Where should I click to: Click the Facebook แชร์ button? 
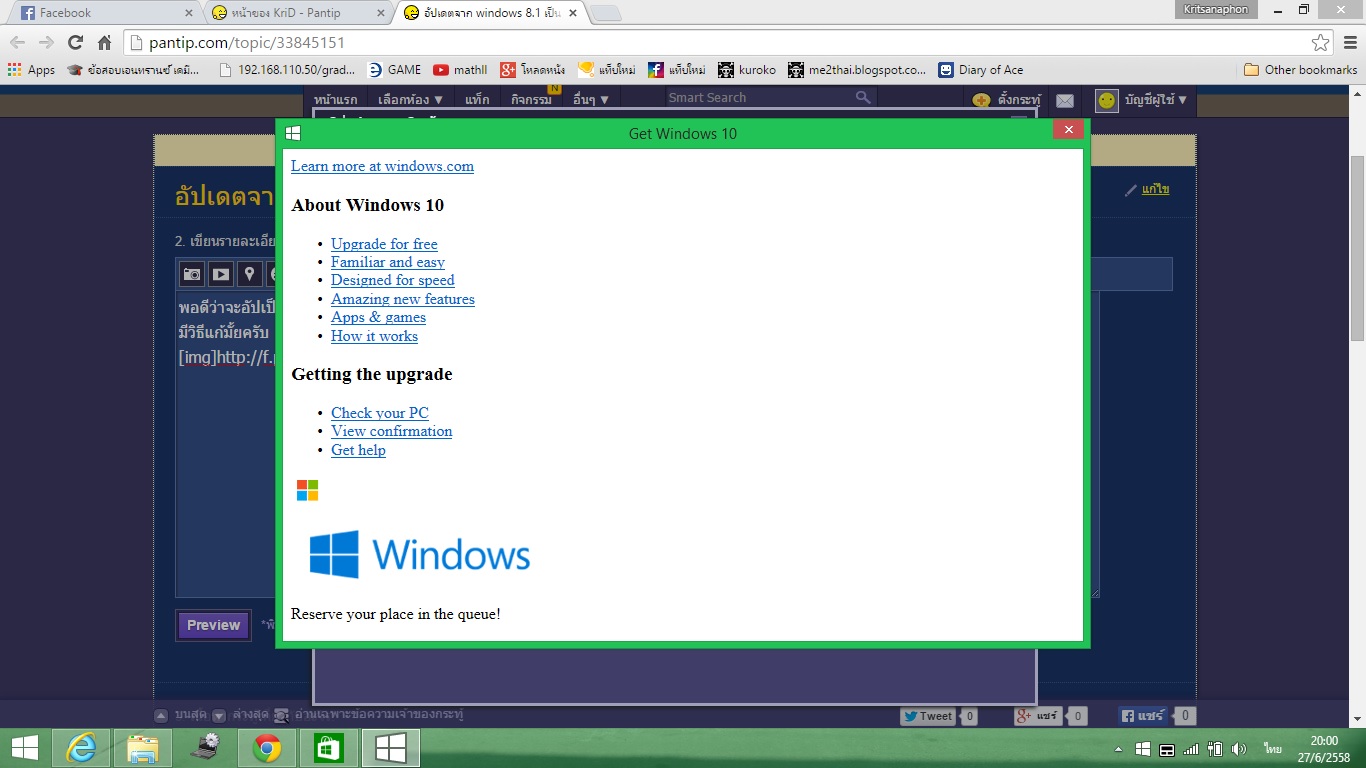[1143, 716]
